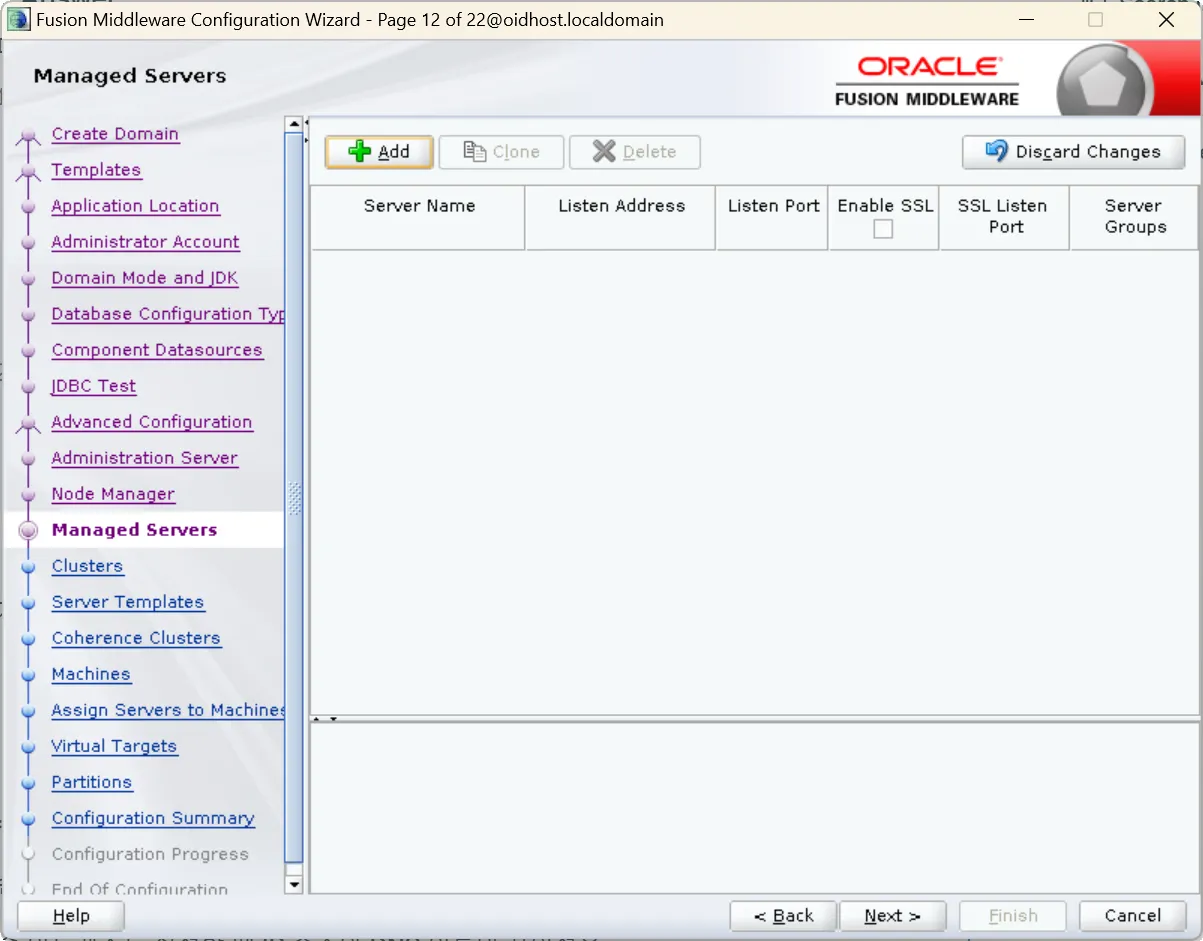Click the Back button
This screenshot has width=1203, height=941.
(x=783, y=916)
